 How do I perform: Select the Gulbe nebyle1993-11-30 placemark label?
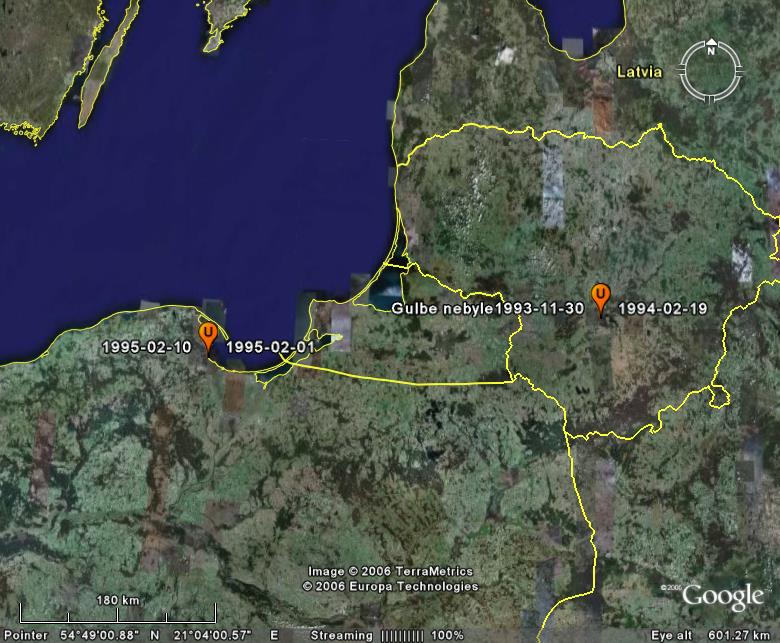[x=487, y=309]
